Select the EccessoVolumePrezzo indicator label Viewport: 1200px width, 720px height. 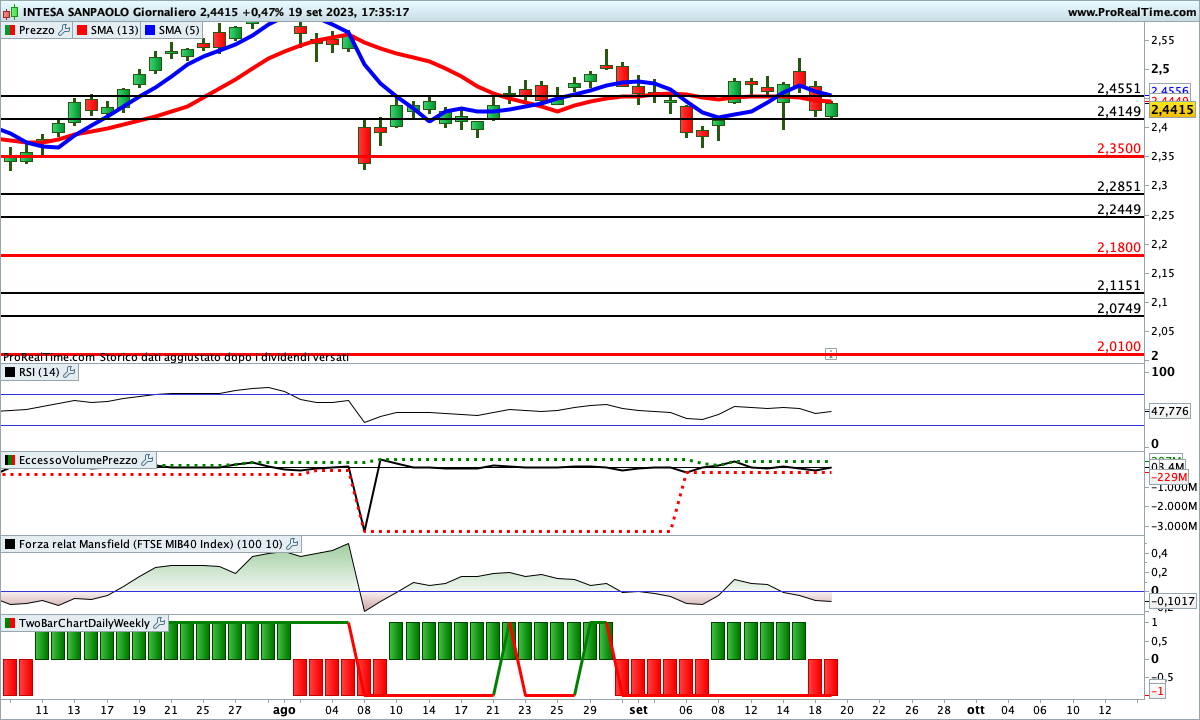tap(78, 460)
